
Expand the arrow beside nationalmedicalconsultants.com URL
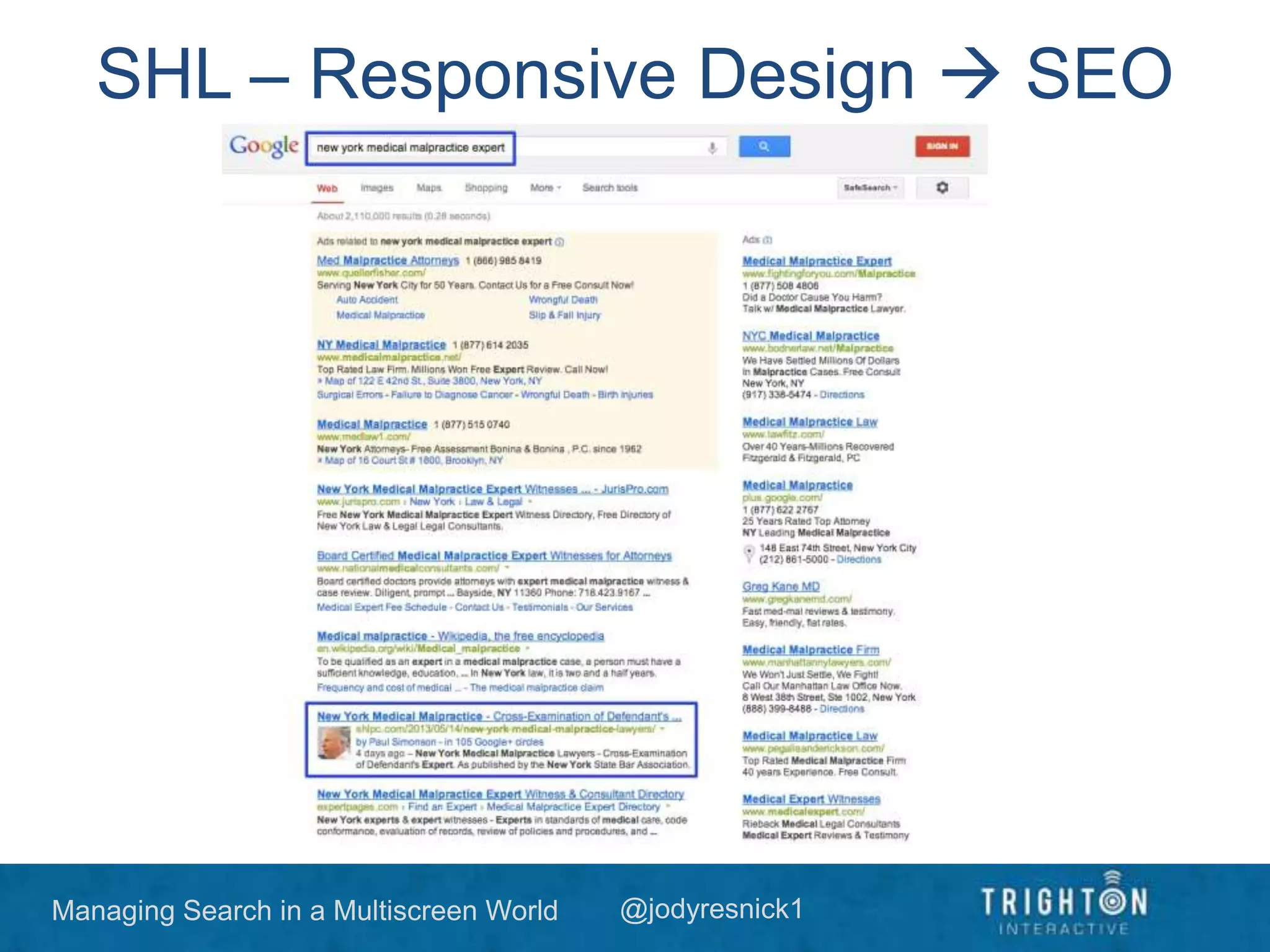coord(507,568)
